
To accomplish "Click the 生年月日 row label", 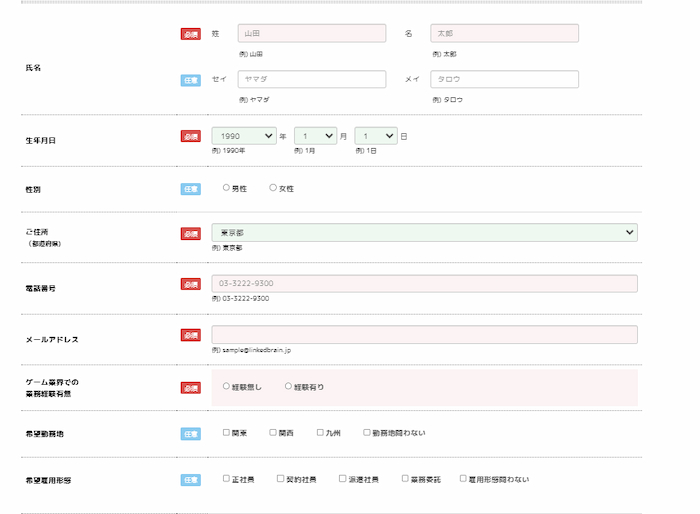I will pyautogui.click(x=41, y=141).
